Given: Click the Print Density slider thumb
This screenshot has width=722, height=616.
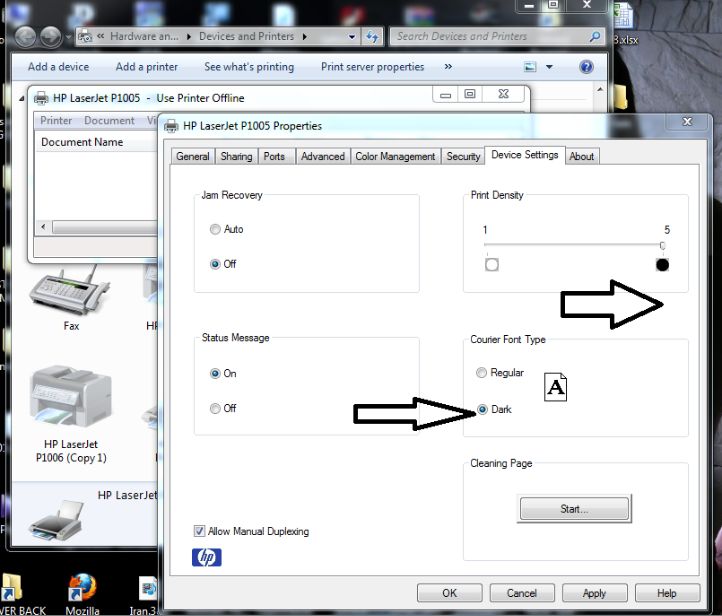Looking at the screenshot, I should [x=662, y=245].
